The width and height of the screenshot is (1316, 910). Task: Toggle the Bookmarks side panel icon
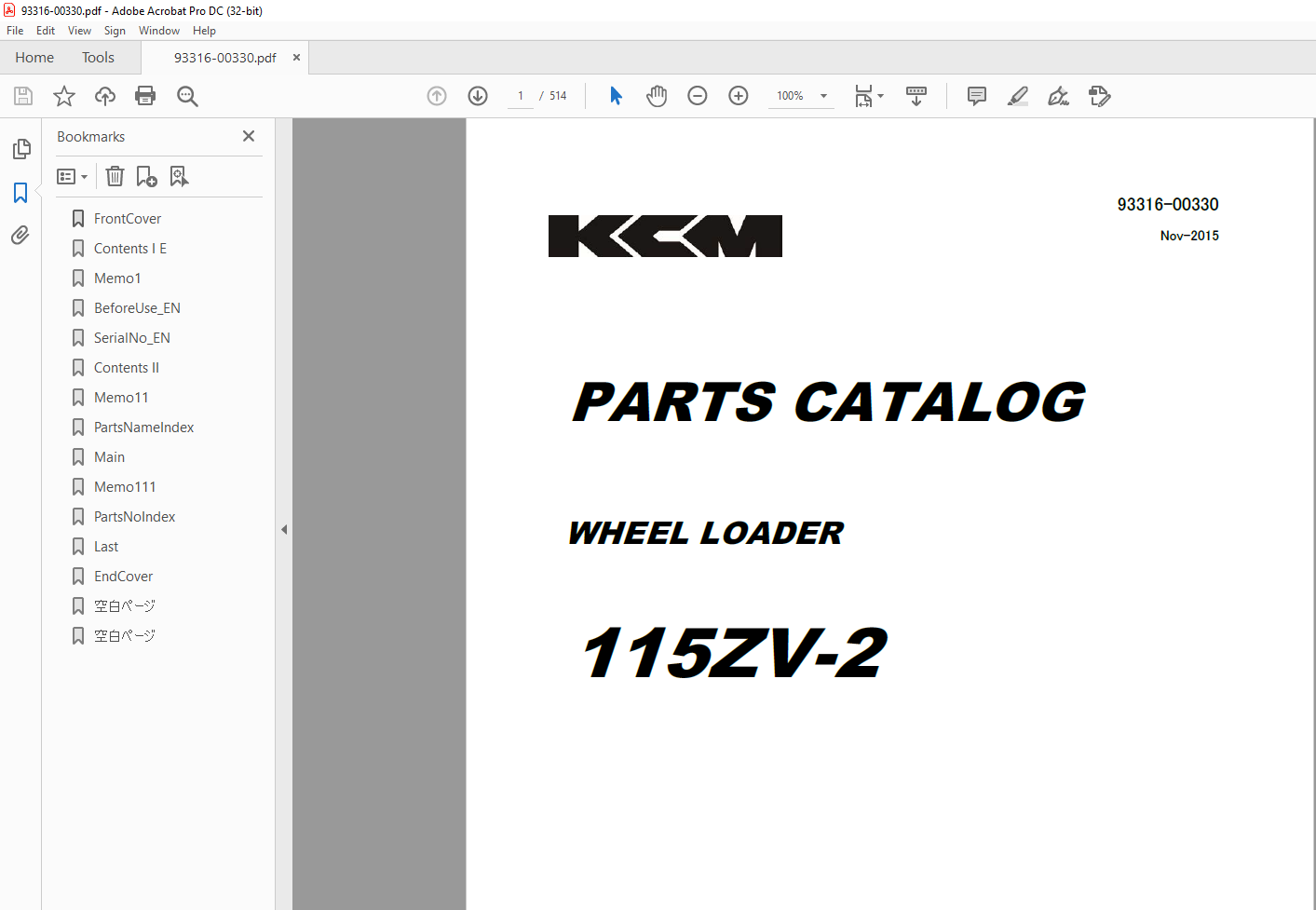20,193
